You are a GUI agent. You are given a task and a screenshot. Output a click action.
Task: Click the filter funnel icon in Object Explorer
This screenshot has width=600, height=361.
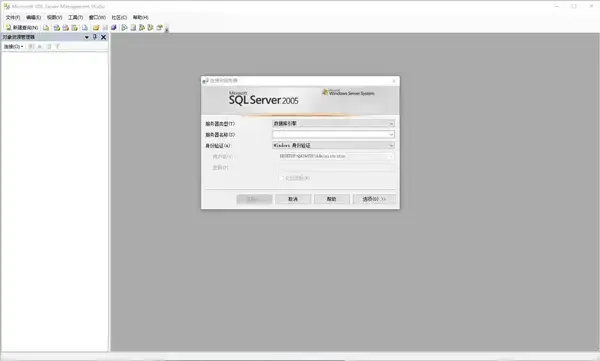point(57,46)
